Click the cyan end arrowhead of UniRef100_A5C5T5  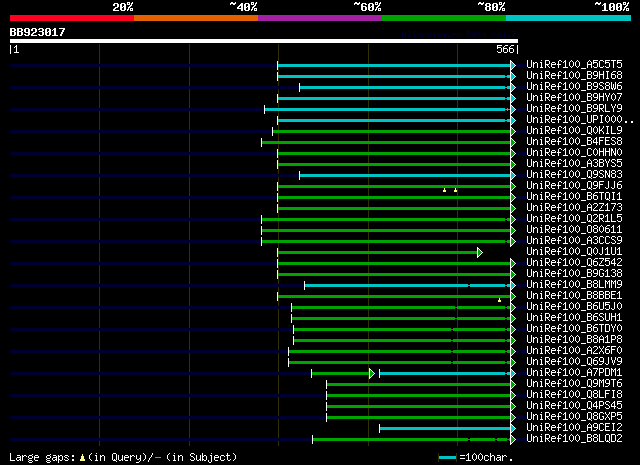[513, 65]
